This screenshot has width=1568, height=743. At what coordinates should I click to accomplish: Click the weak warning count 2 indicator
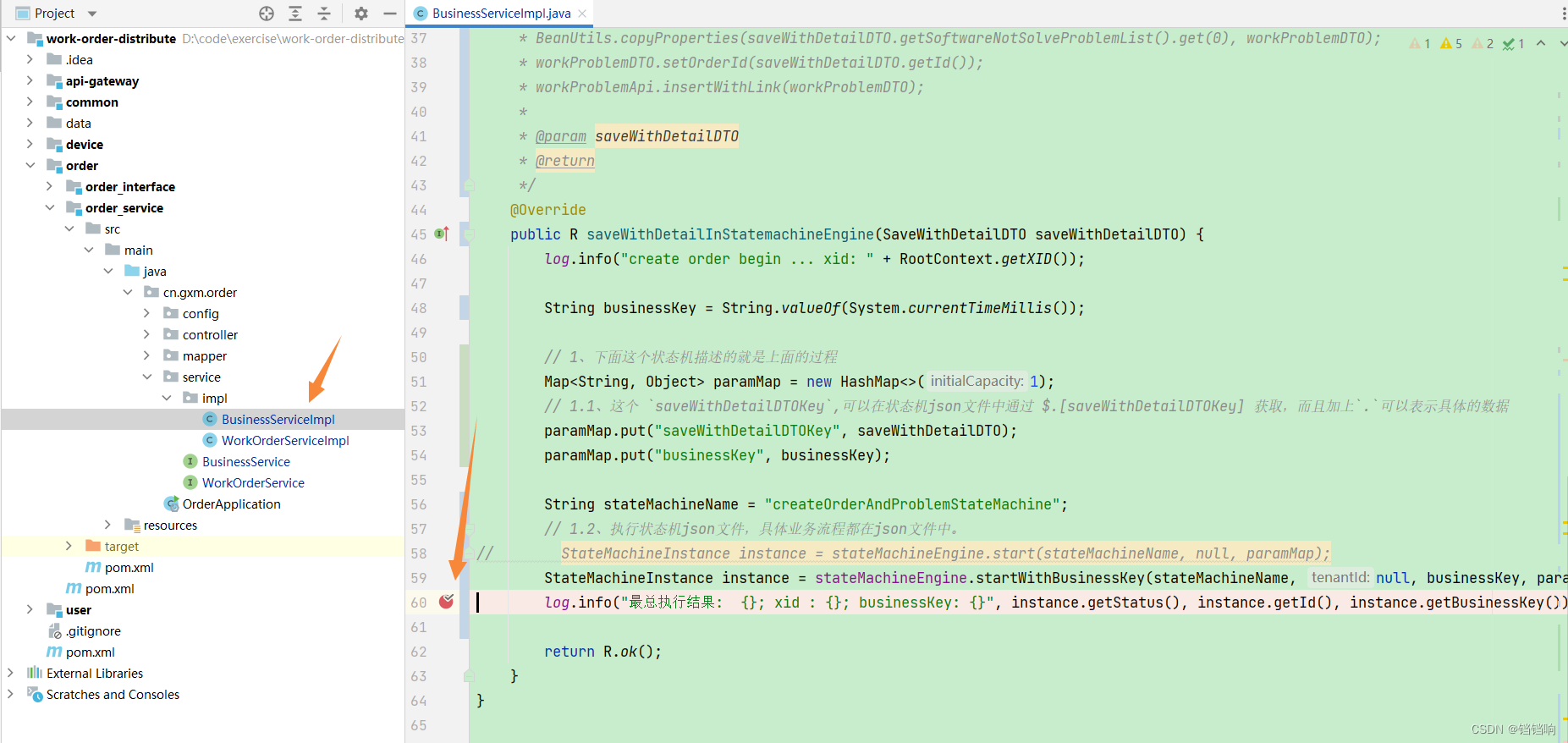(1483, 43)
